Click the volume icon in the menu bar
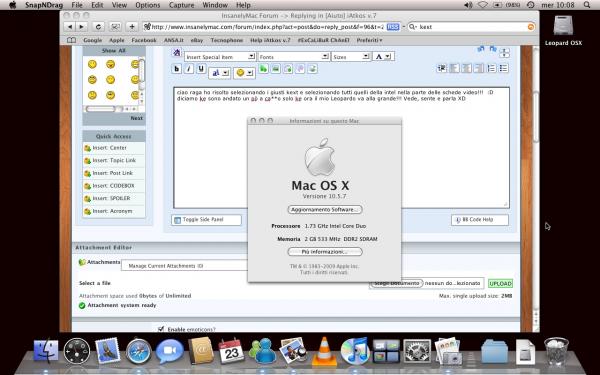 click(468, 5)
